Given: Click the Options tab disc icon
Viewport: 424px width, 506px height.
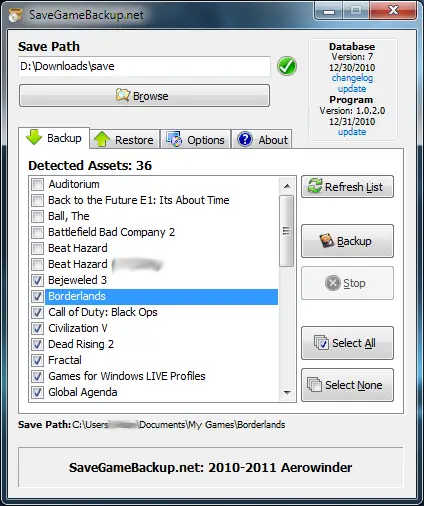Looking at the screenshot, I should [174, 139].
